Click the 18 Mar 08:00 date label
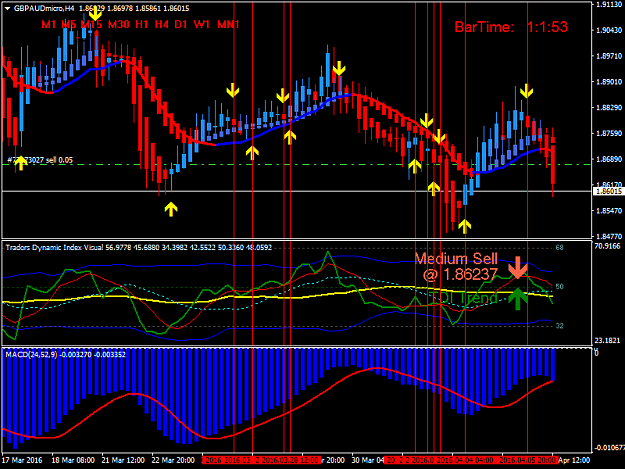The width and height of the screenshot is (625, 469). (x=73, y=460)
